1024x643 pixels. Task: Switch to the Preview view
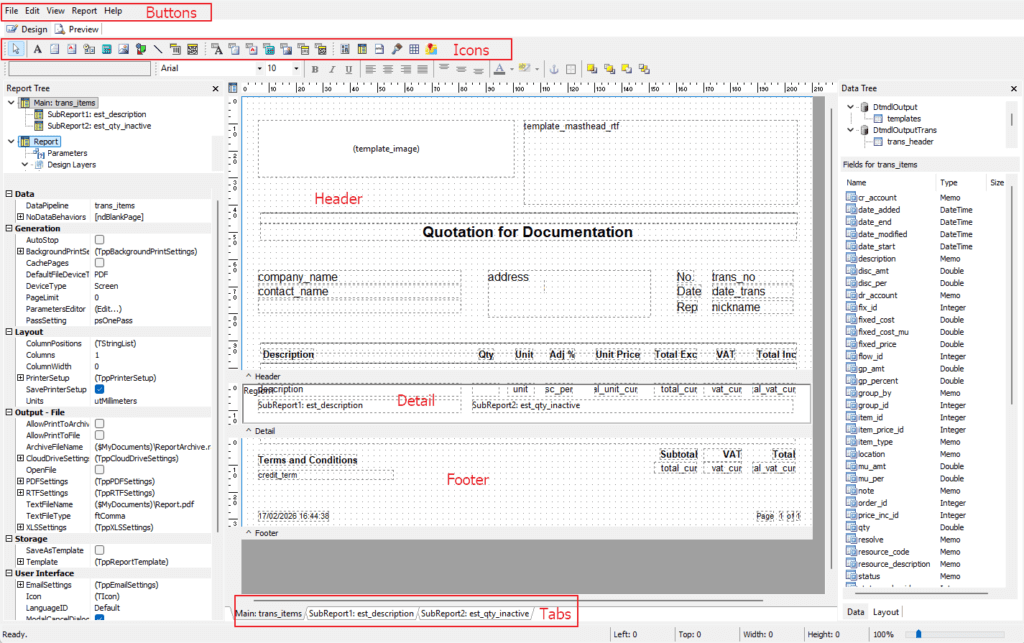[78, 30]
